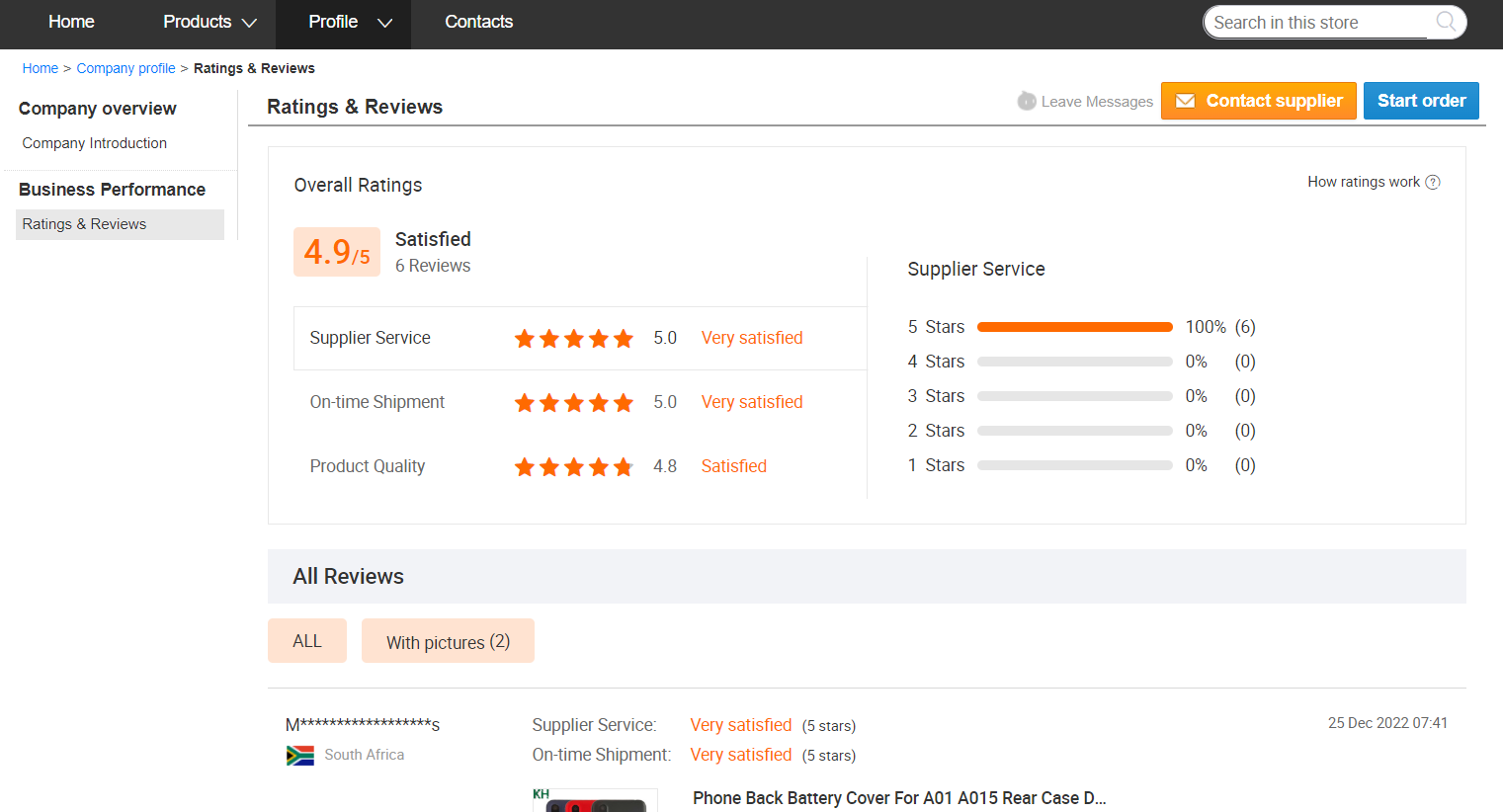
Task: Open Company Introduction in the sidebar
Action: point(95,143)
